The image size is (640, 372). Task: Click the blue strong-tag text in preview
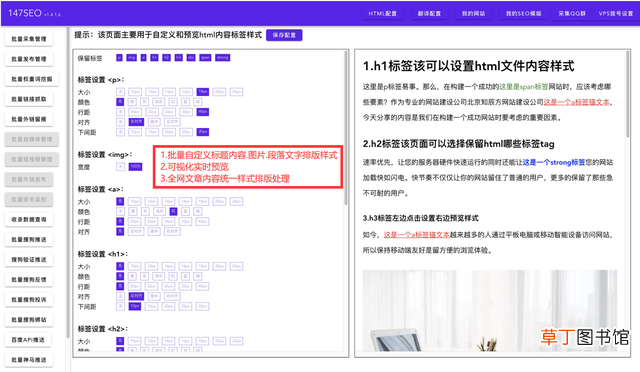(x=554, y=162)
